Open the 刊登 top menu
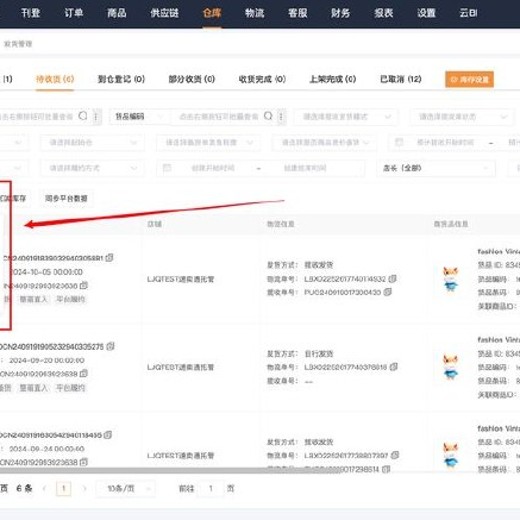 tap(30, 13)
